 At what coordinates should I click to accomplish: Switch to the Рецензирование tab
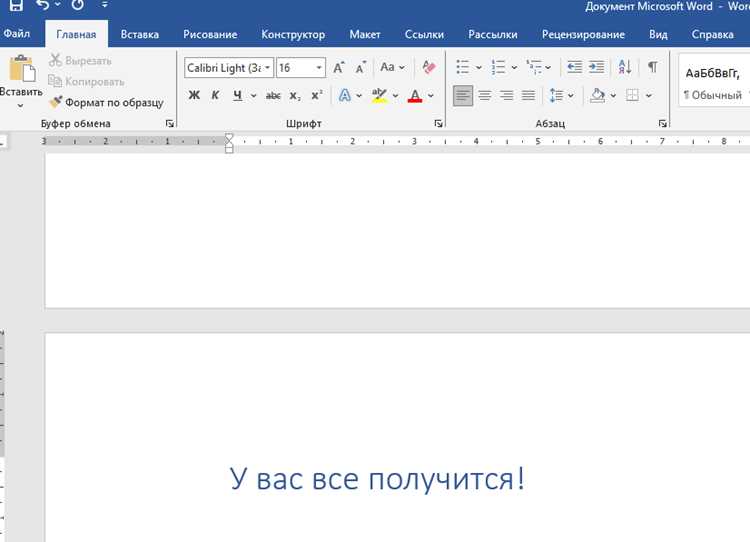(583, 34)
